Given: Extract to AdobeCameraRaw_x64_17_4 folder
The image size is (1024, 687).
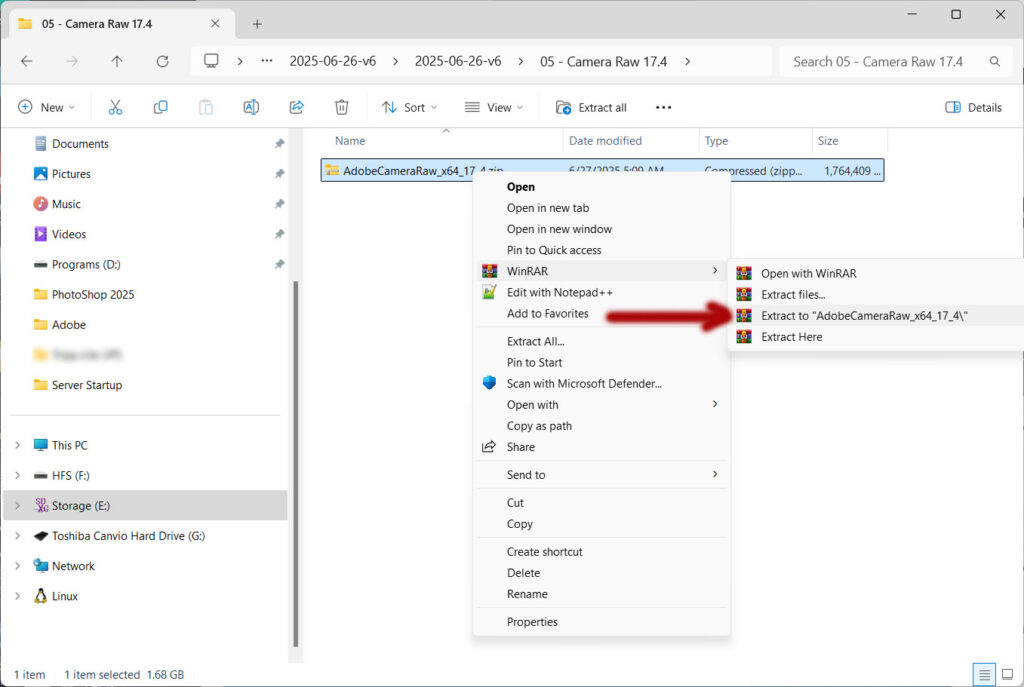Looking at the screenshot, I should [876, 316].
